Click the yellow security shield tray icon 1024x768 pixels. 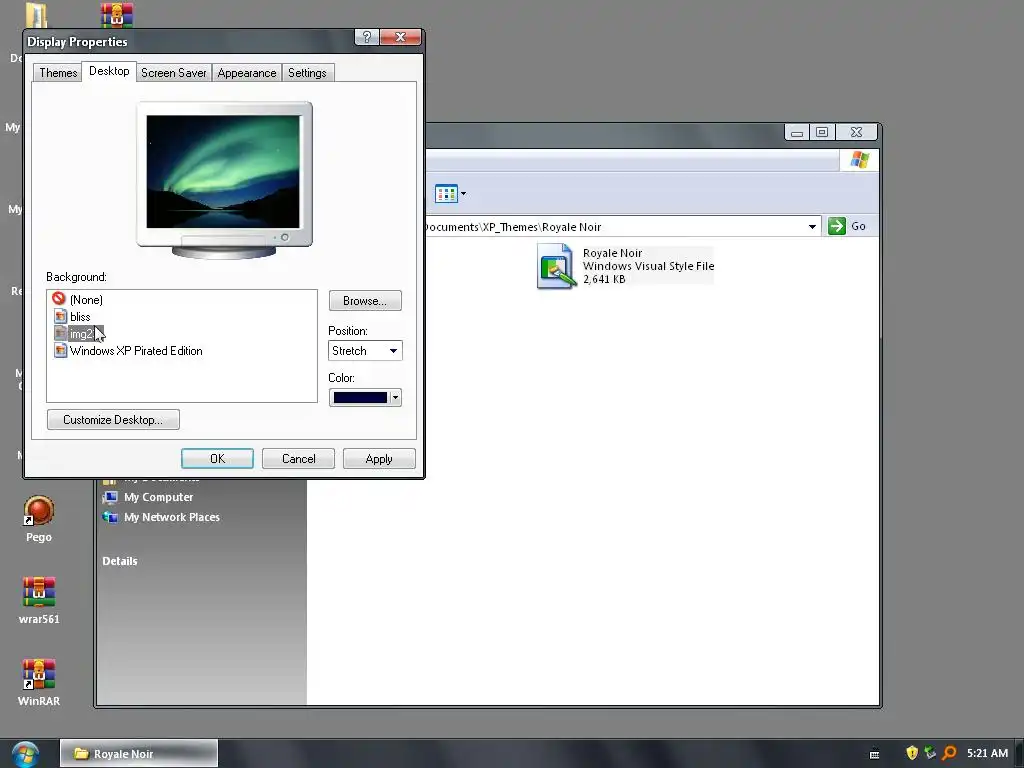[912, 753]
